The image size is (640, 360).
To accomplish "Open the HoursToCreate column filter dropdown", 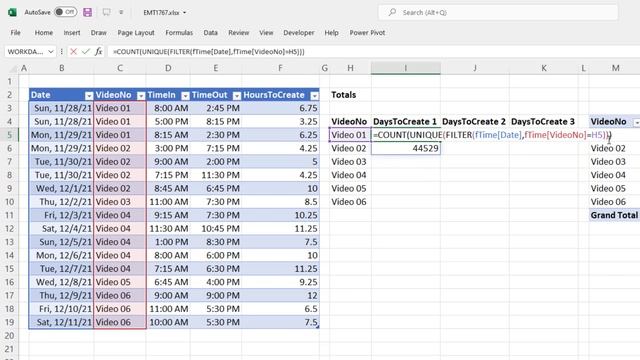I will point(314,96).
